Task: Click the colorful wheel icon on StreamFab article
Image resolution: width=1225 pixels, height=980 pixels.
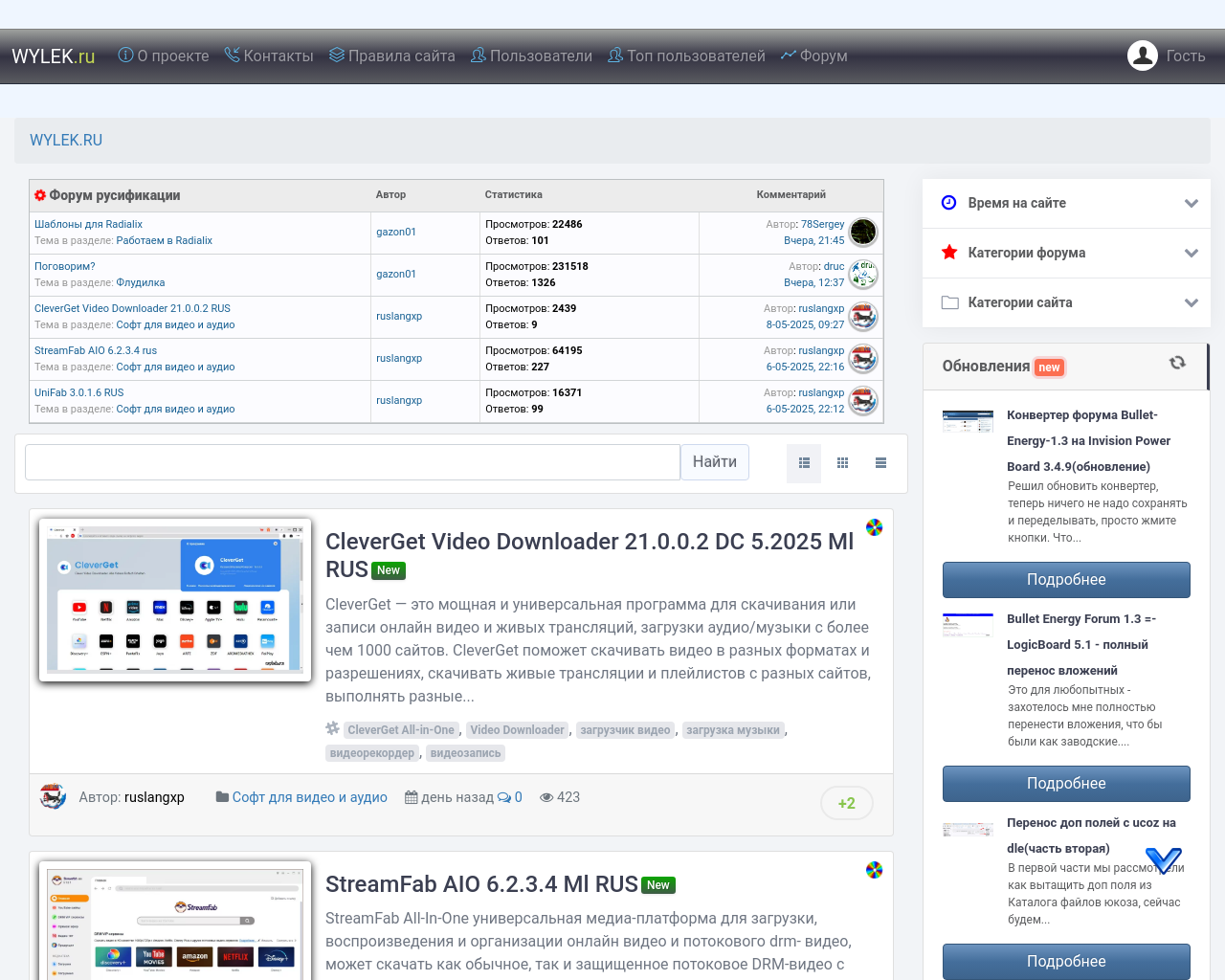Action: tap(874, 870)
